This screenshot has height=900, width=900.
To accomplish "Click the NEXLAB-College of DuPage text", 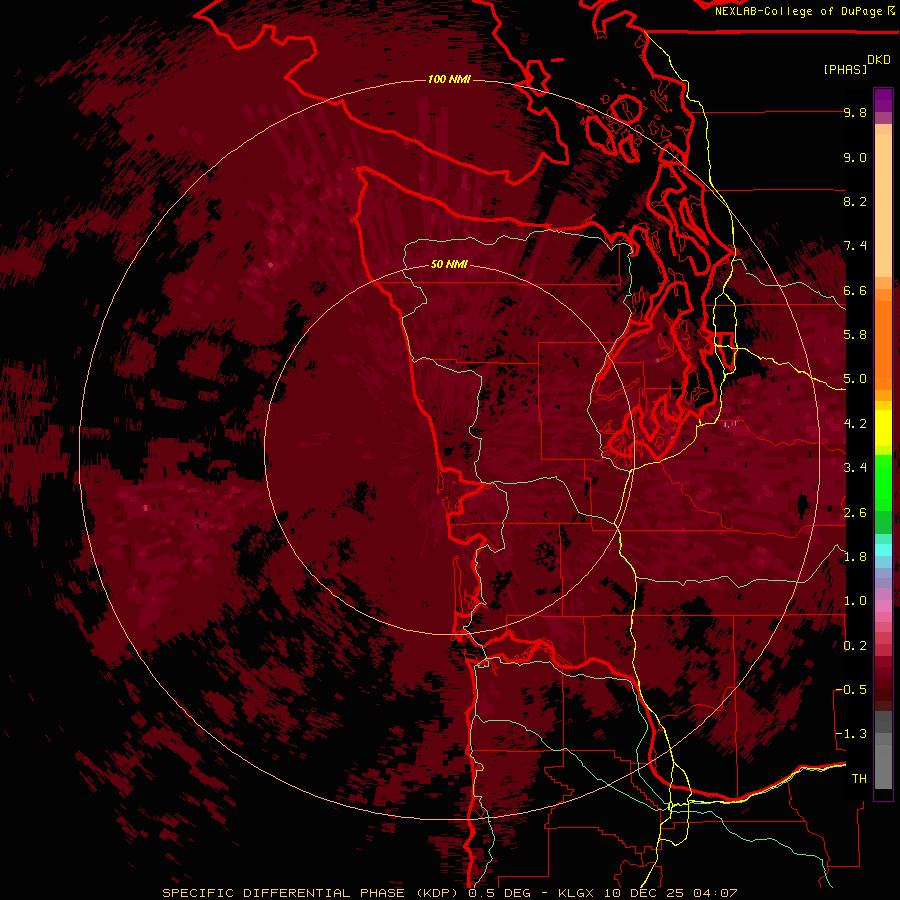I will tap(798, 11).
